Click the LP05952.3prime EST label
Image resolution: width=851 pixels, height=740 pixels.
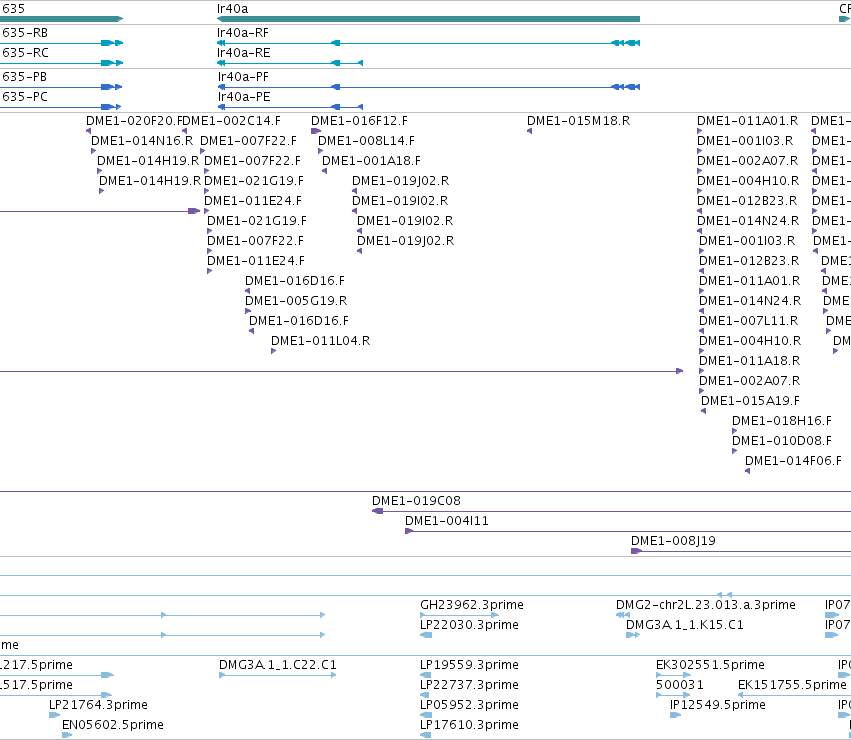tap(469, 705)
